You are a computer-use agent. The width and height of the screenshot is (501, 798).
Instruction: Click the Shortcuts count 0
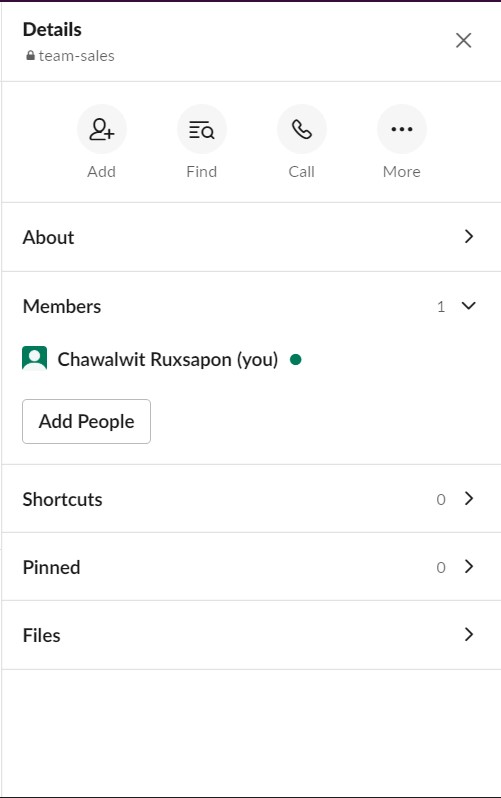(441, 499)
